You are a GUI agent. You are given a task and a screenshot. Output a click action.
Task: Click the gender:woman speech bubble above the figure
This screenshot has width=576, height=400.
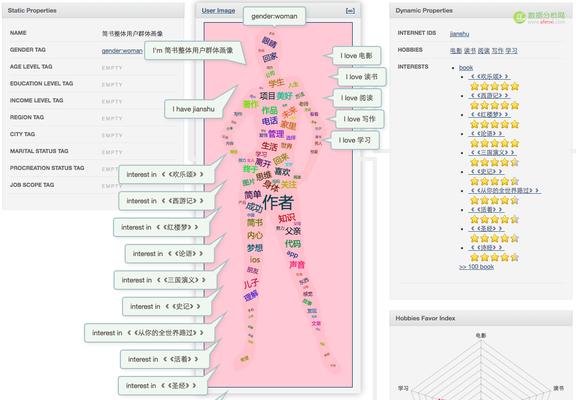point(274,16)
